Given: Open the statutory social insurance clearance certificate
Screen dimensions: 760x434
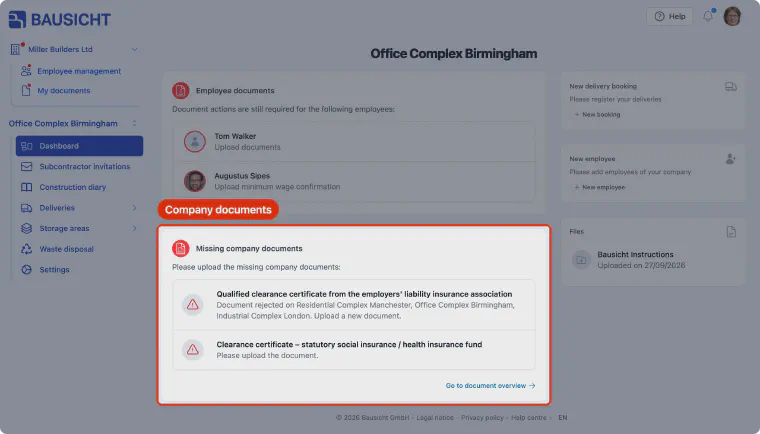Looking at the screenshot, I should point(354,350).
